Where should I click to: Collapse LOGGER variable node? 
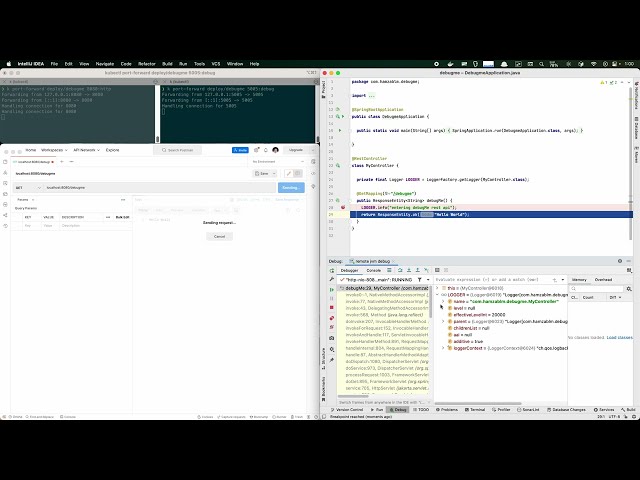(437, 295)
